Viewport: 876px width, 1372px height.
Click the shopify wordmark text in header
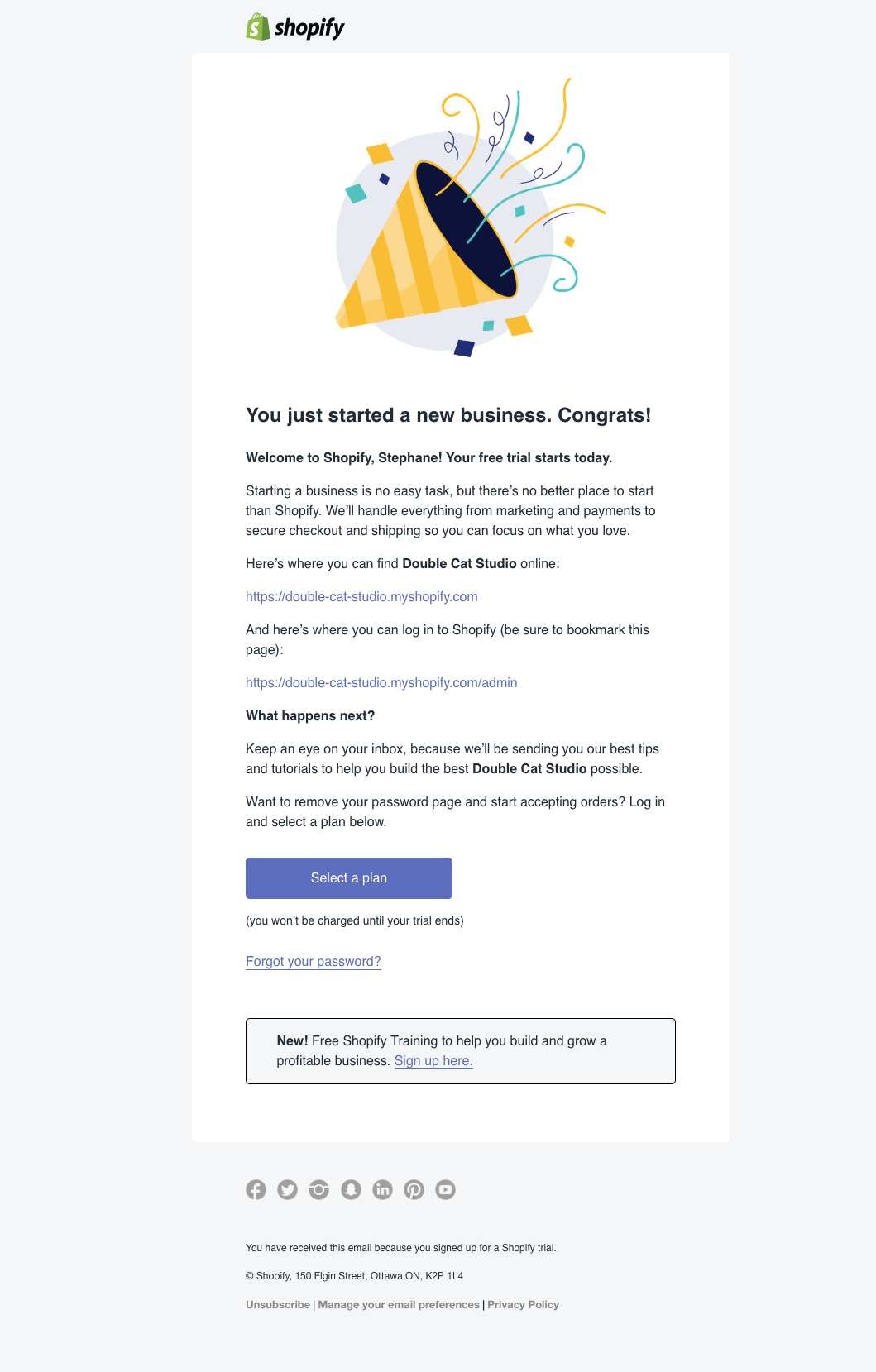click(x=309, y=28)
